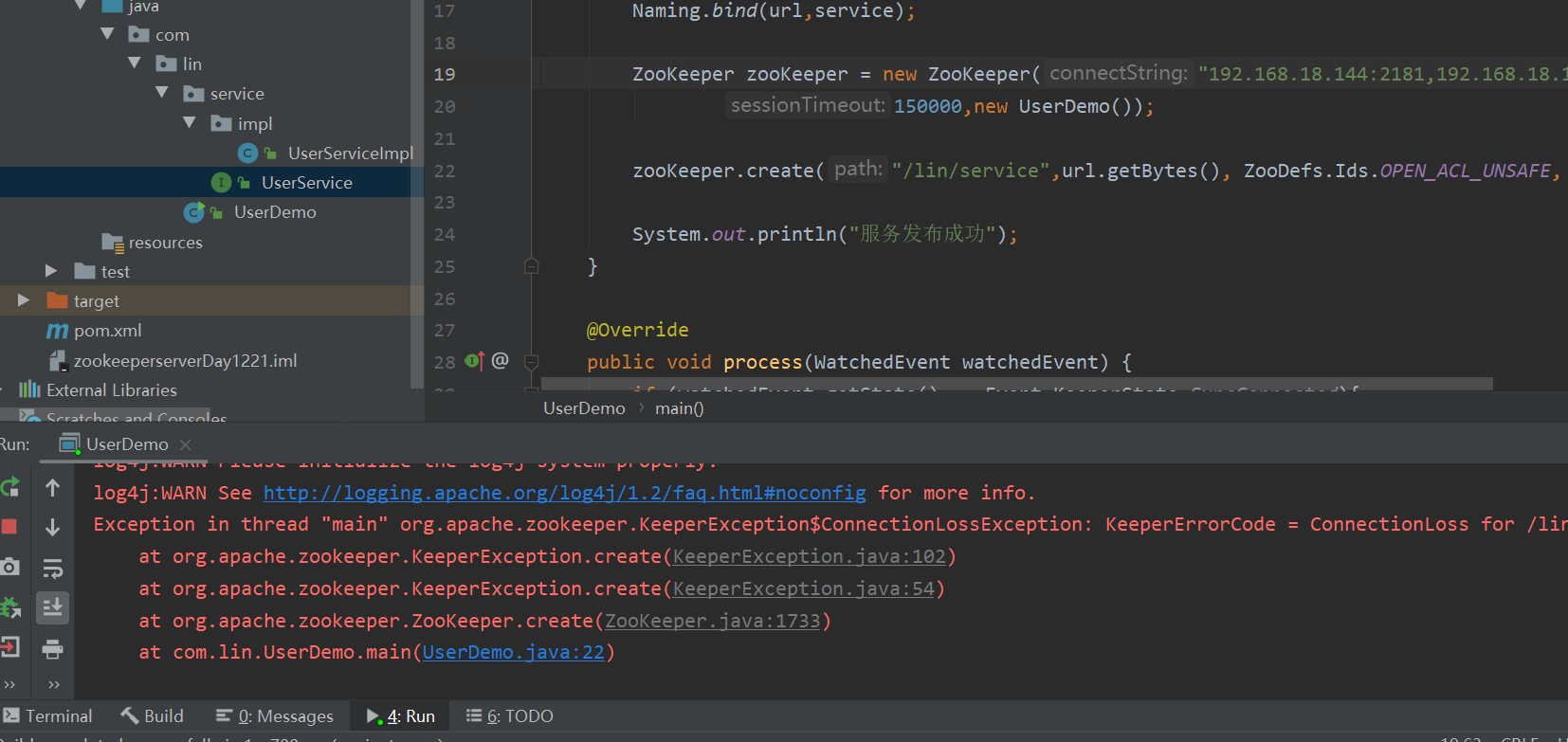Click line number 19 in the gutter
This screenshot has height=742, width=1568.
coord(445,74)
